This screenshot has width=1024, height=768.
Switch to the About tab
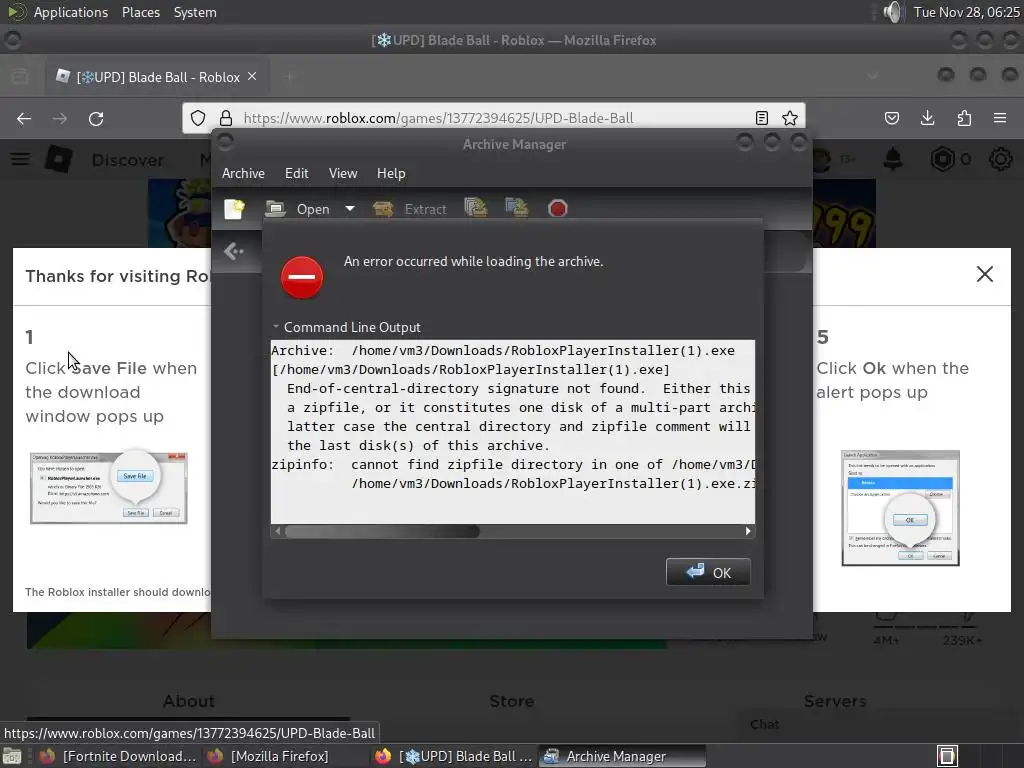pos(189,701)
